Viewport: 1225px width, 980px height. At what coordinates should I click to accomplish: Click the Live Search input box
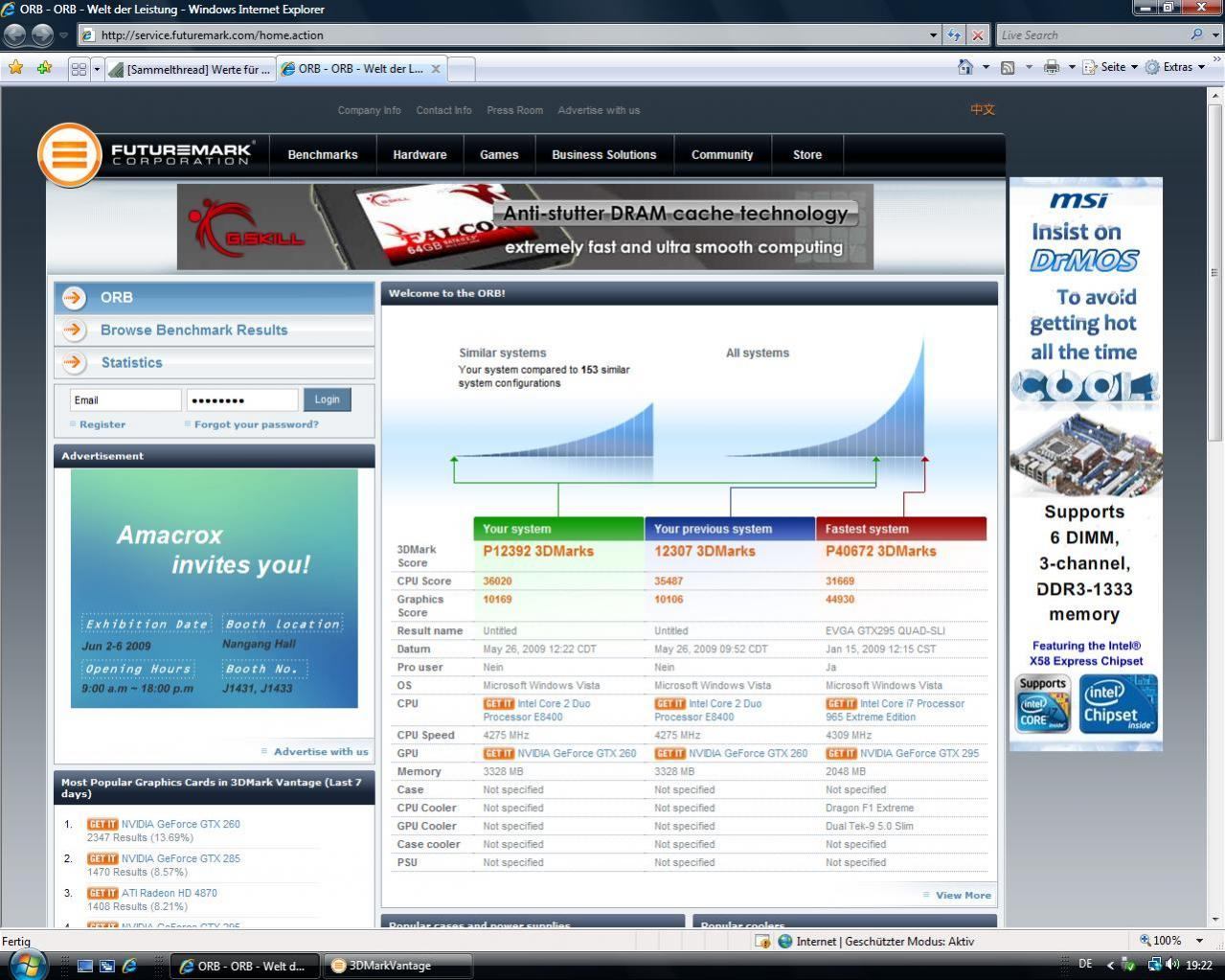[1092, 34]
